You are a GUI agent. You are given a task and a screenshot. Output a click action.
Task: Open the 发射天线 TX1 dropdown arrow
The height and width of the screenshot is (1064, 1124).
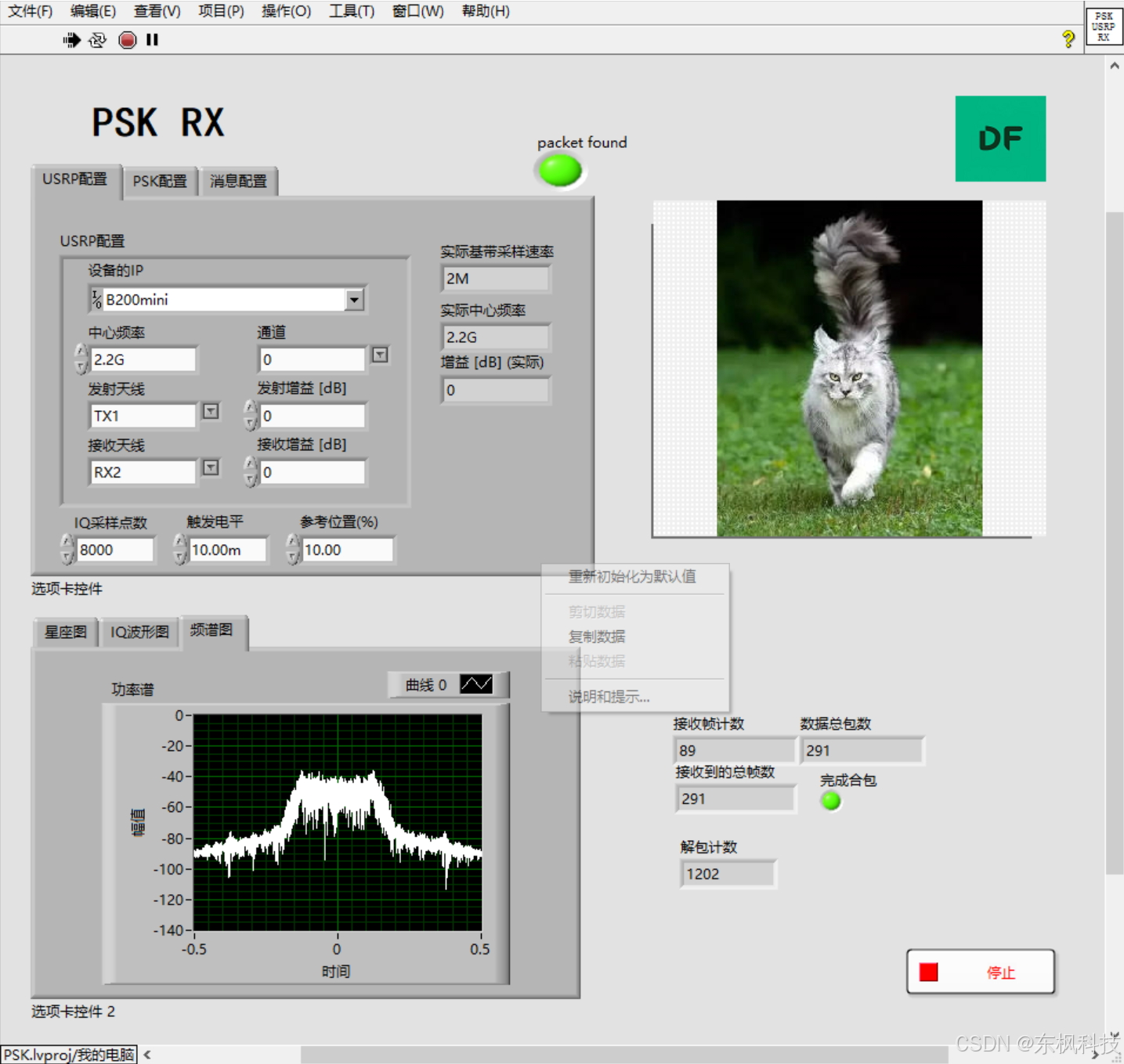click(x=211, y=411)
